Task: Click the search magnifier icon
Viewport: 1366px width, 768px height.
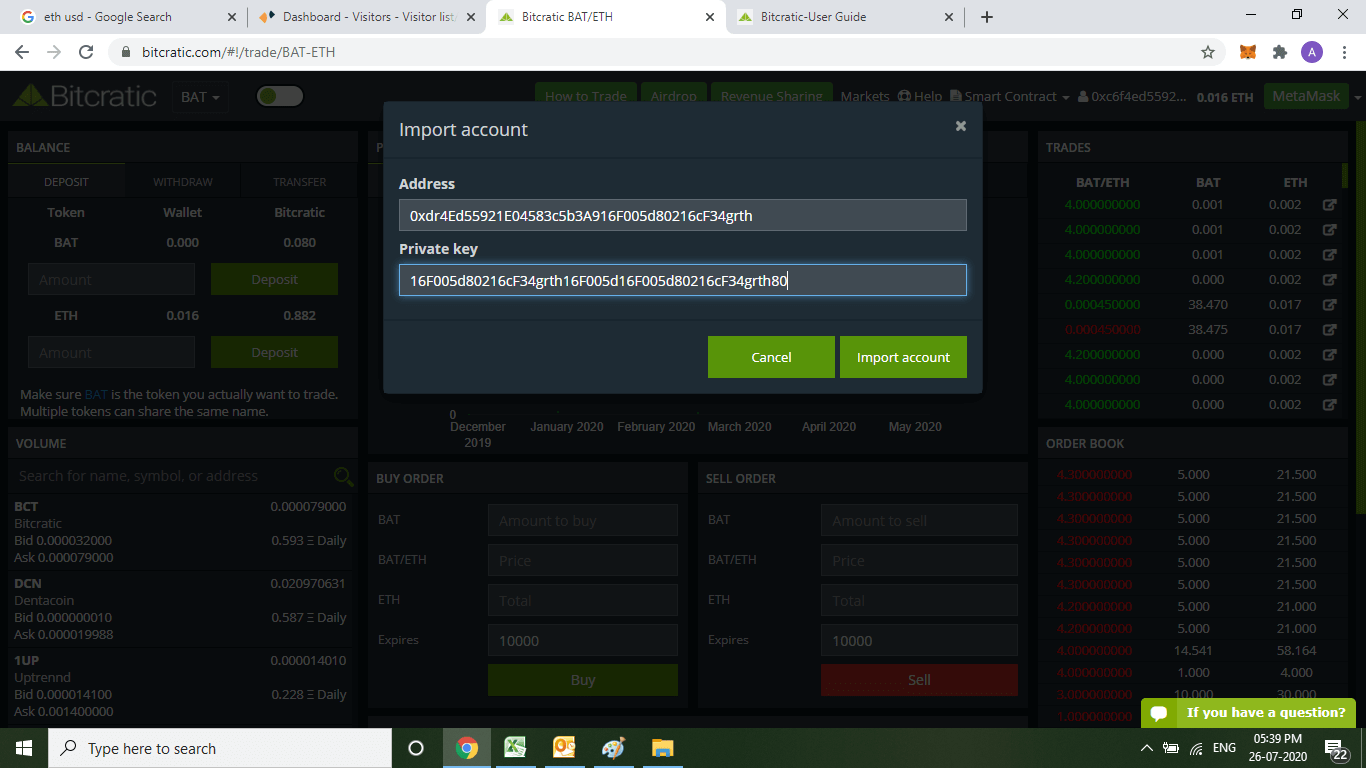Action: 343,476
